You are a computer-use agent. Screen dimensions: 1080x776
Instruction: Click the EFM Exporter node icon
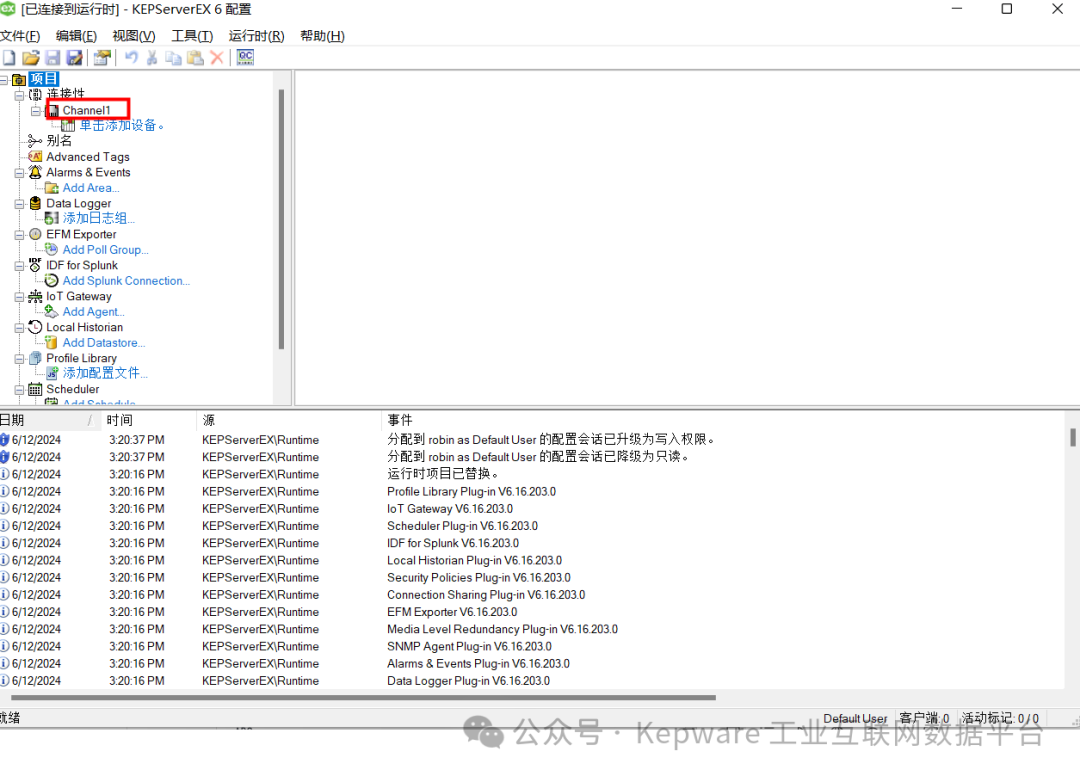35,234
